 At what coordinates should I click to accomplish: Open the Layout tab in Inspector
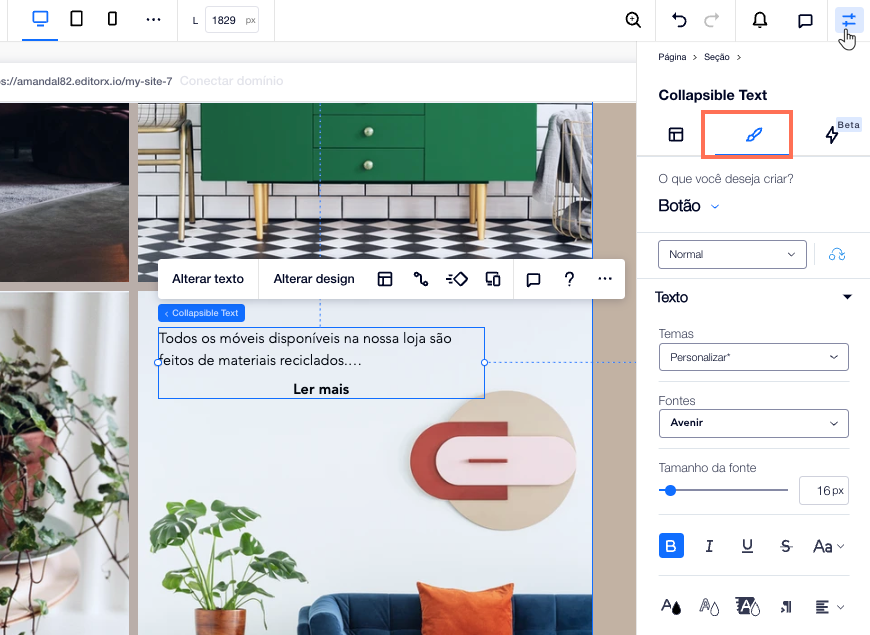(x=675, y=134)
